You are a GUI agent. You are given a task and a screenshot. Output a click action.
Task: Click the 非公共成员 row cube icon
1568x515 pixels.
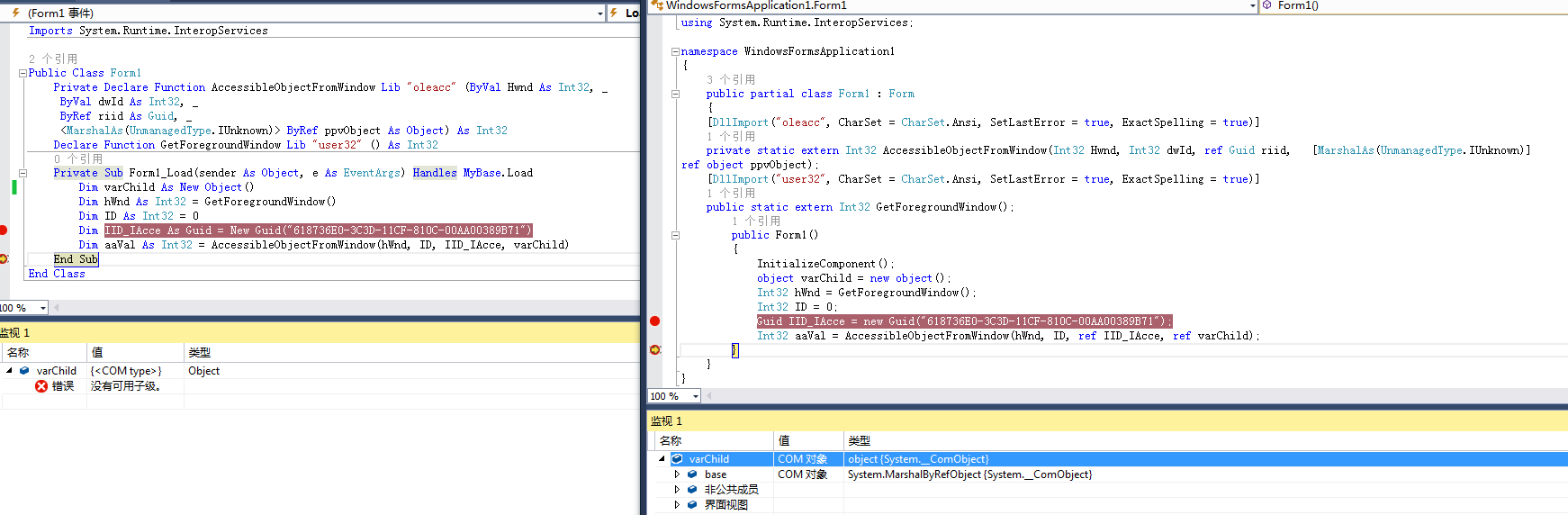point(692,490)
